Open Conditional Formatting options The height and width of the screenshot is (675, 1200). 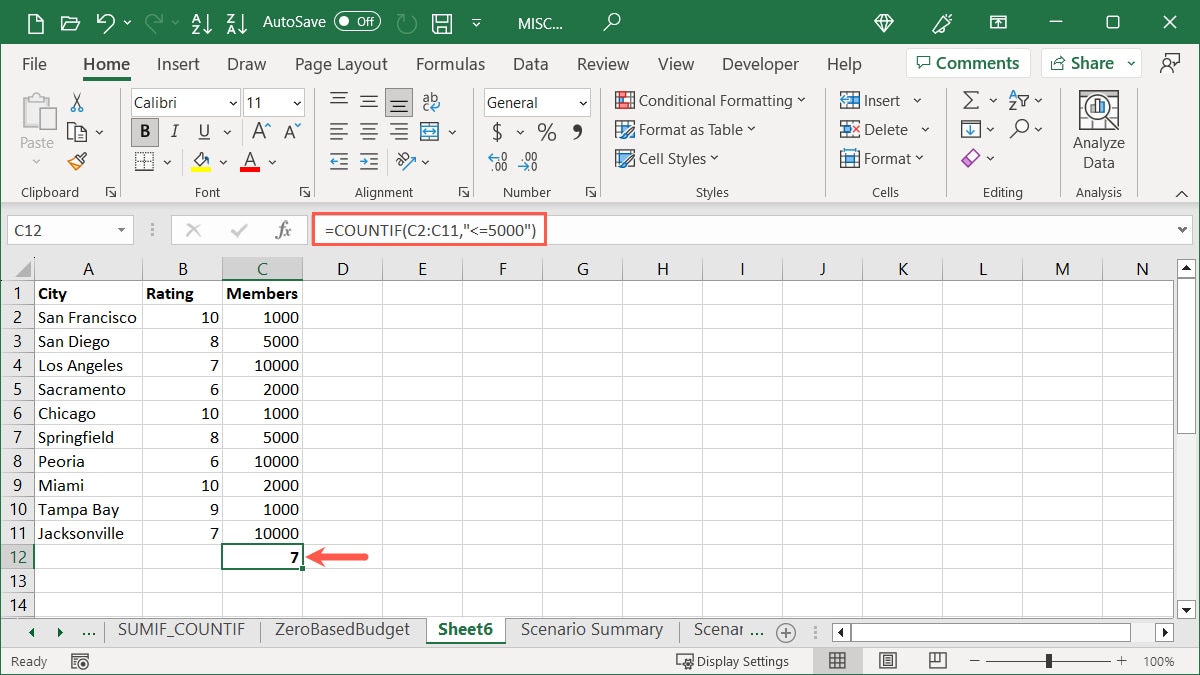click(710, 100)
